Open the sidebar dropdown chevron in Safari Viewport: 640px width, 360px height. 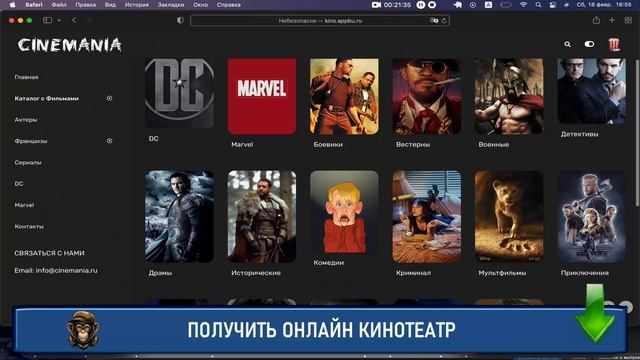click(x=59, y=20)
